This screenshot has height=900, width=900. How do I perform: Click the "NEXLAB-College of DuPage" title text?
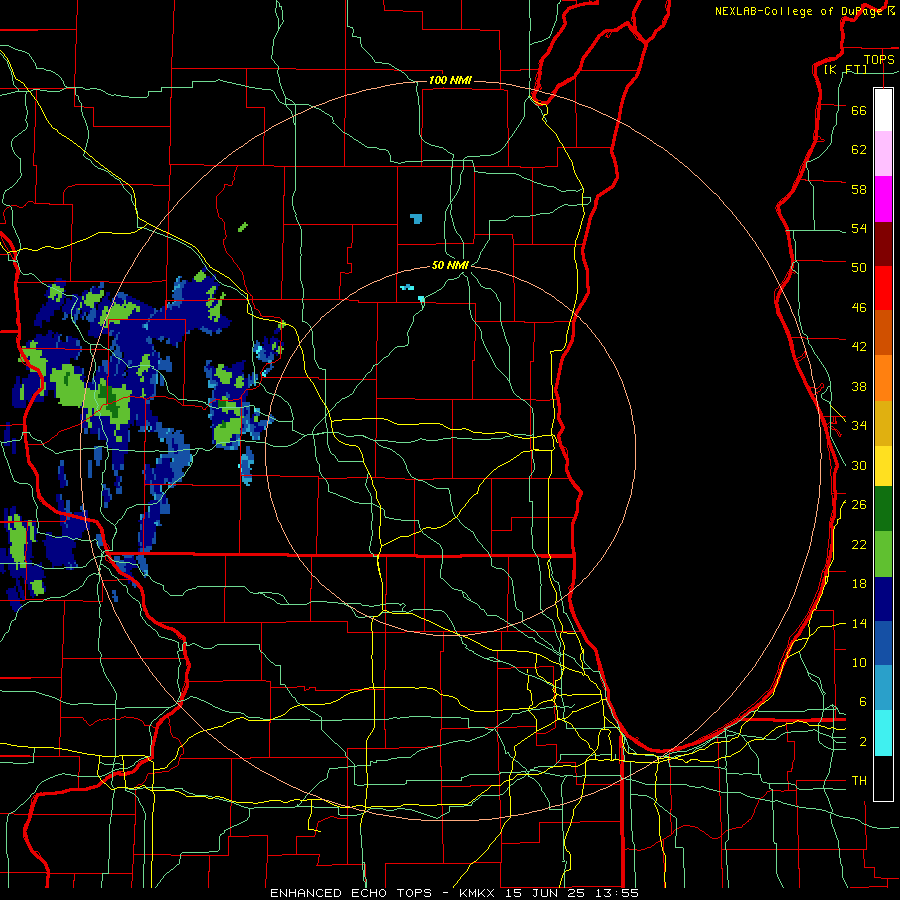pos(799,11)
